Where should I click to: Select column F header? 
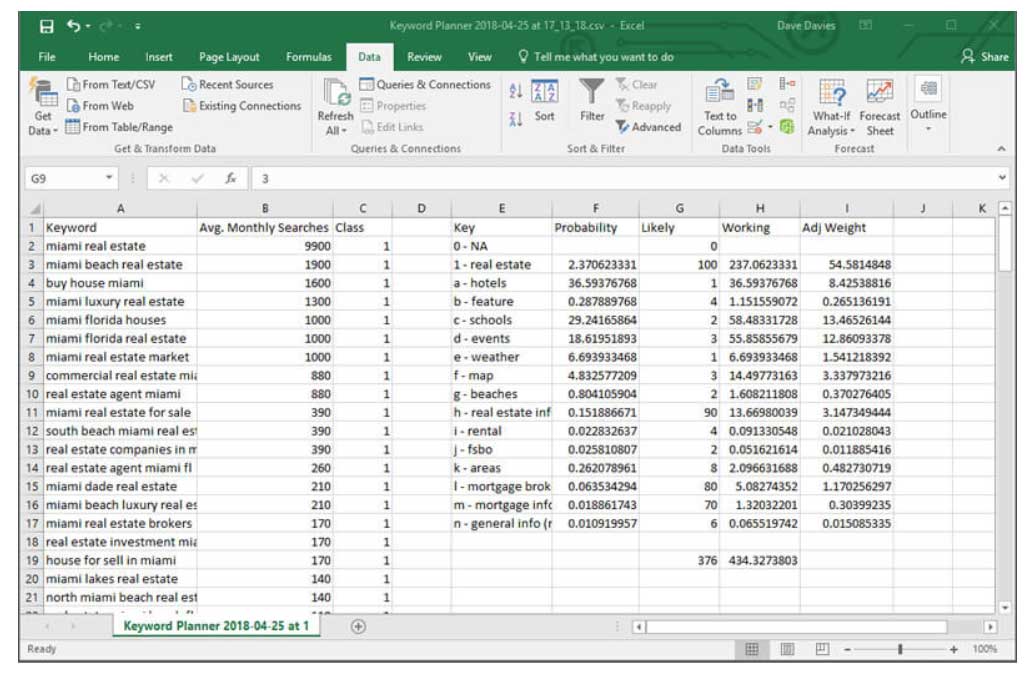click(x=595, y=209)
